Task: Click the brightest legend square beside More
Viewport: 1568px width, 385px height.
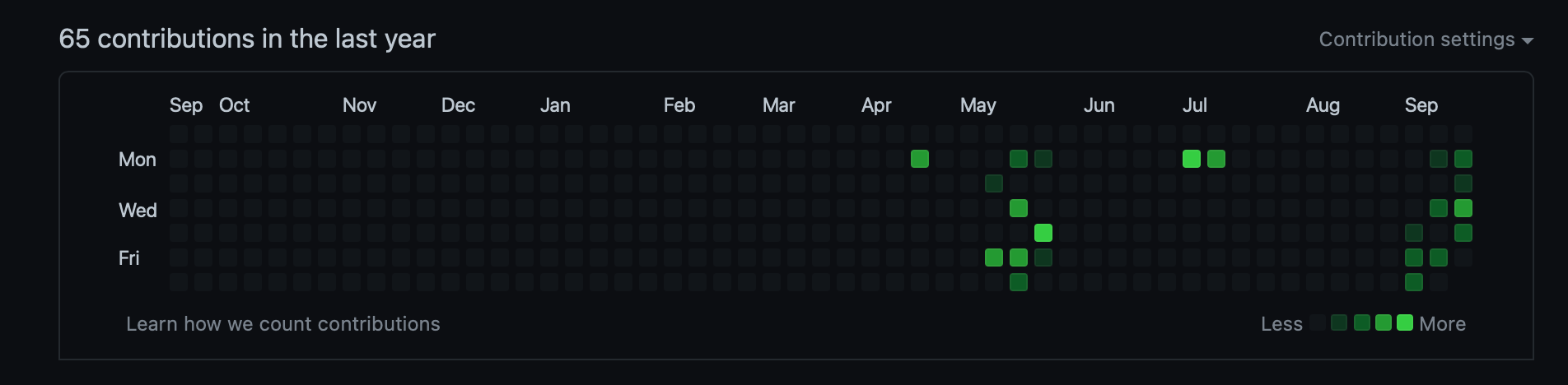Action: tap(1405, 322)
